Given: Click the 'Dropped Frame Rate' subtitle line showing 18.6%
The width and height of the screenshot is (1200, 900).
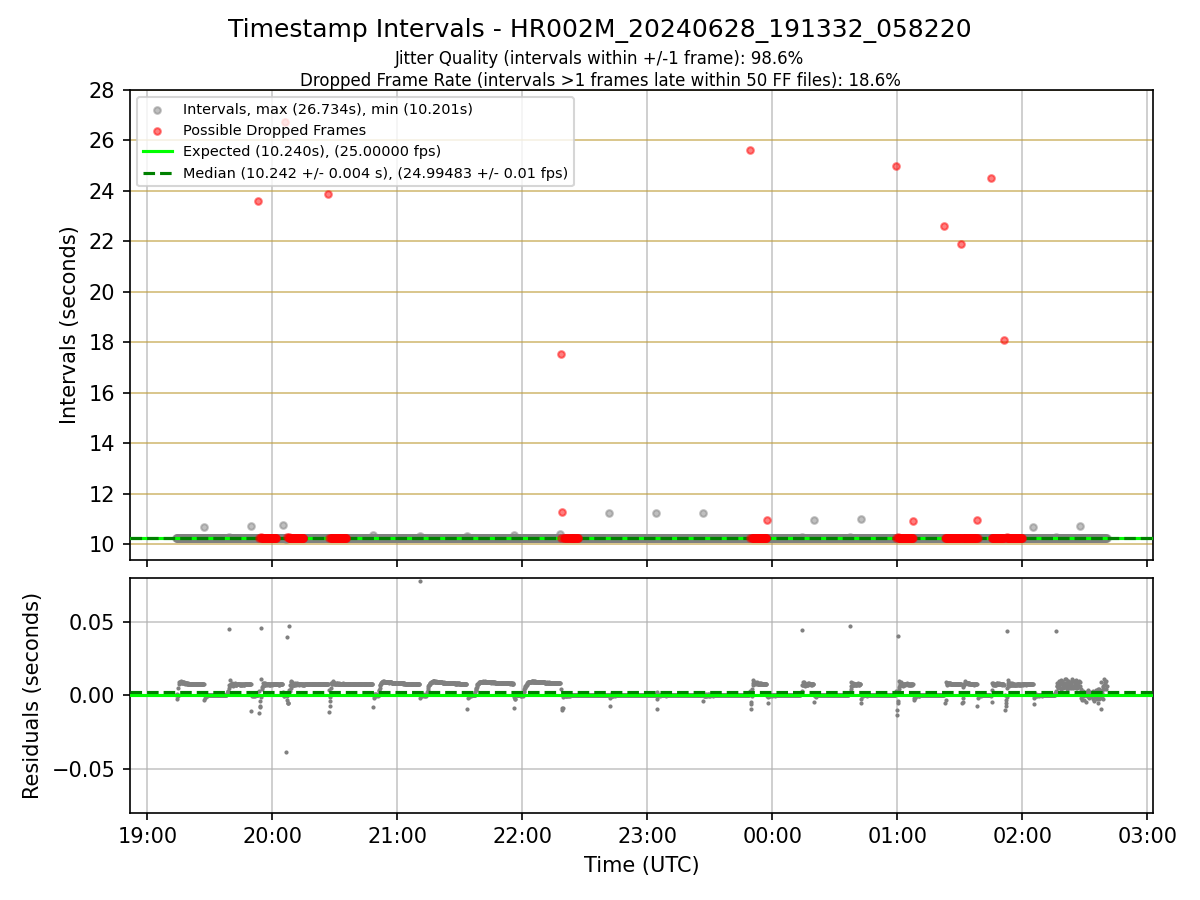Looking at the screenshot, I should (600, 79).
